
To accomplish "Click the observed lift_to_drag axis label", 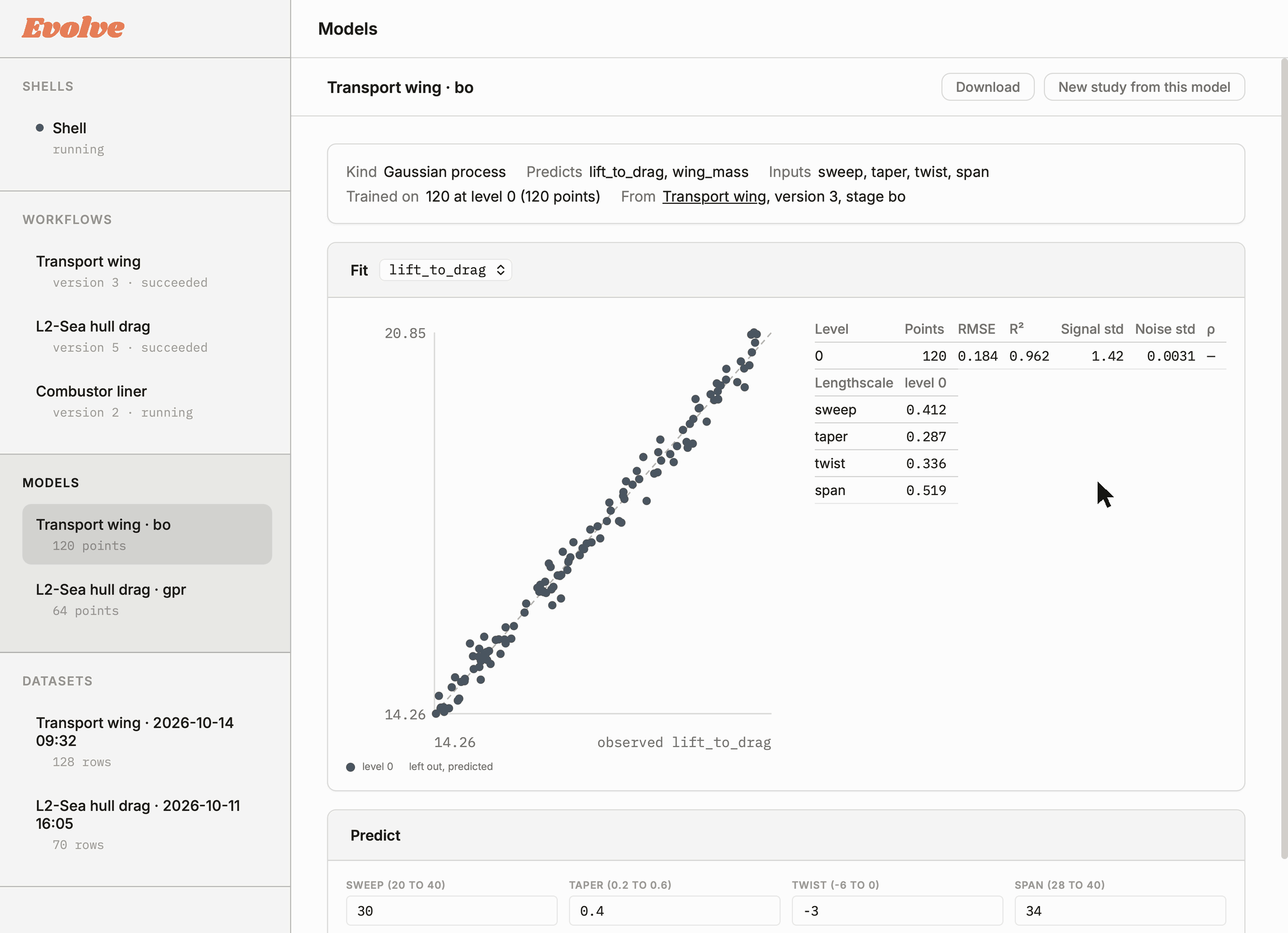I will pos(684,743).
